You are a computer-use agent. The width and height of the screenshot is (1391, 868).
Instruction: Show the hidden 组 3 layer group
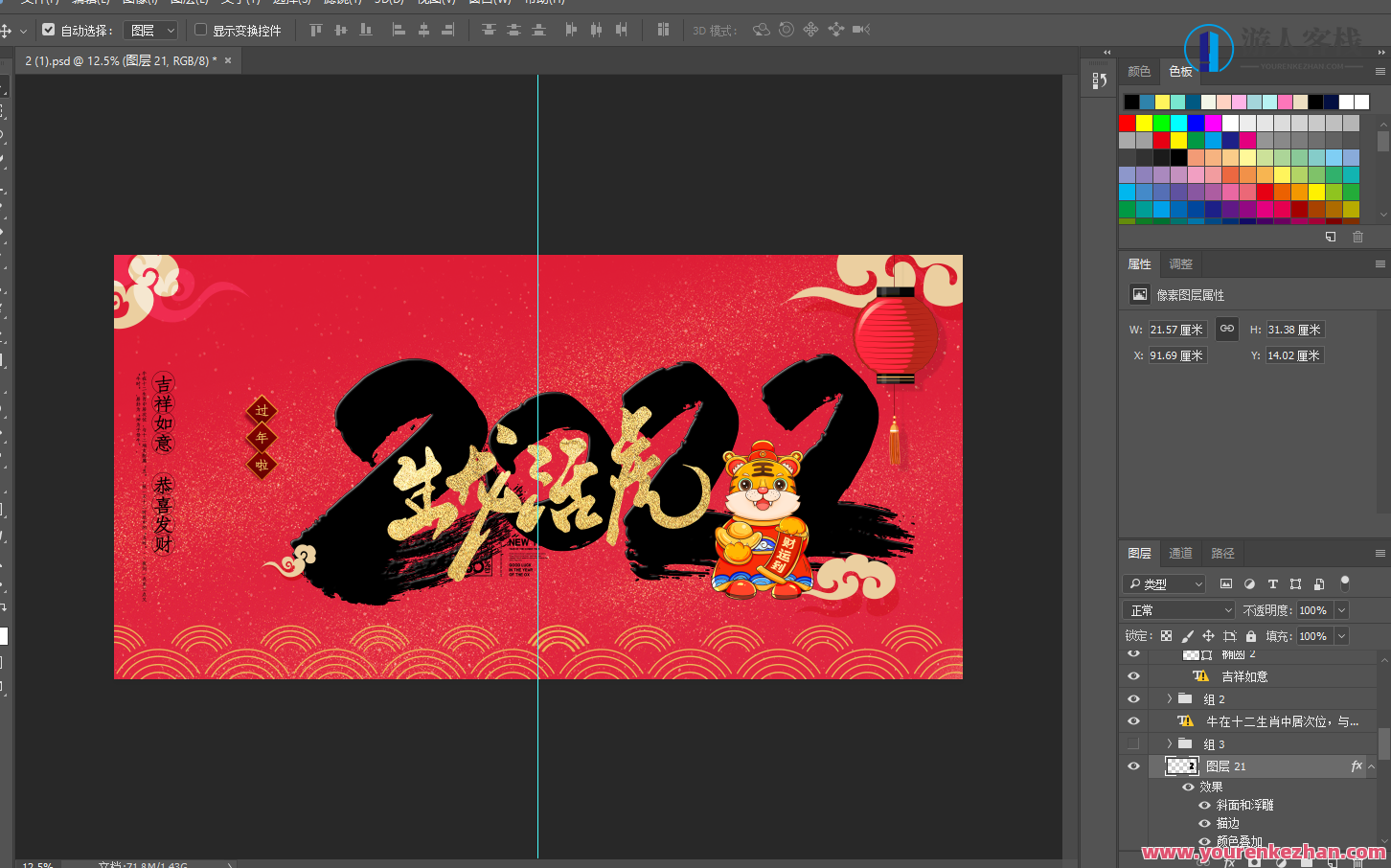coord(1133,743)
